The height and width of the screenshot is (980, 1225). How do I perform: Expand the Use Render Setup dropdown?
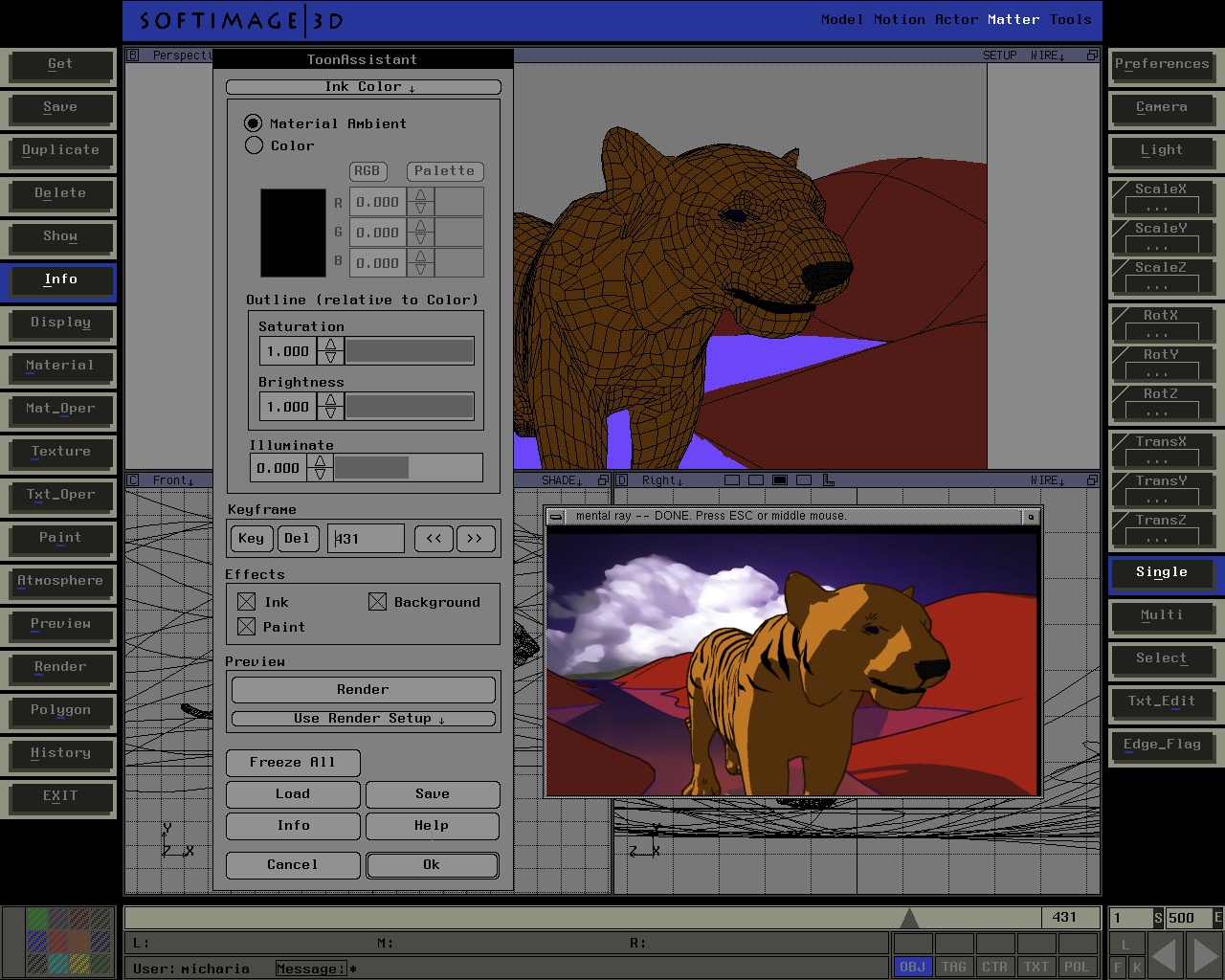click(x=364, y=719)
